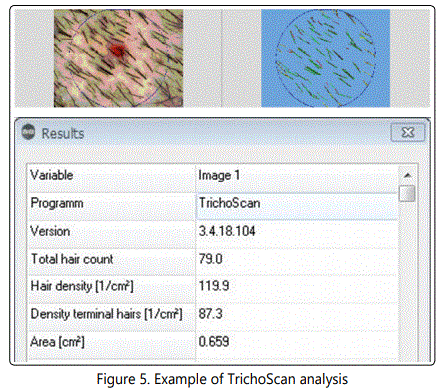The image size is (443, 390).
Task: Click the red mark in scalp photo
Action: point(117,50)
